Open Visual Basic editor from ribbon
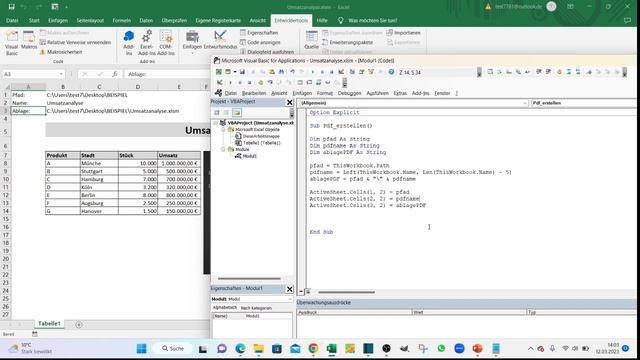The width and height of the screenshot is (640, 360). click(11, 42)
